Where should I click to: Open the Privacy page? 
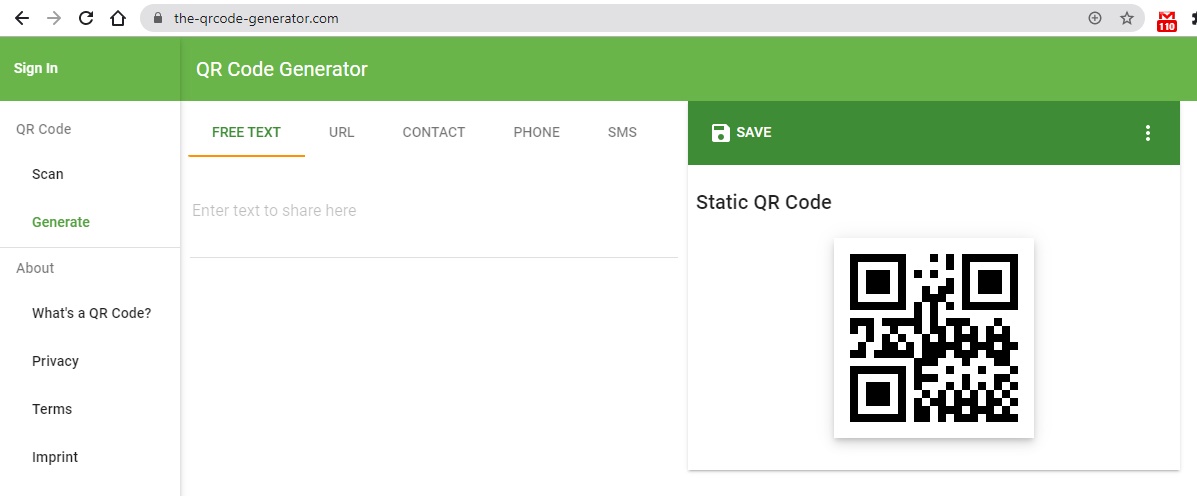click(55, 361)
